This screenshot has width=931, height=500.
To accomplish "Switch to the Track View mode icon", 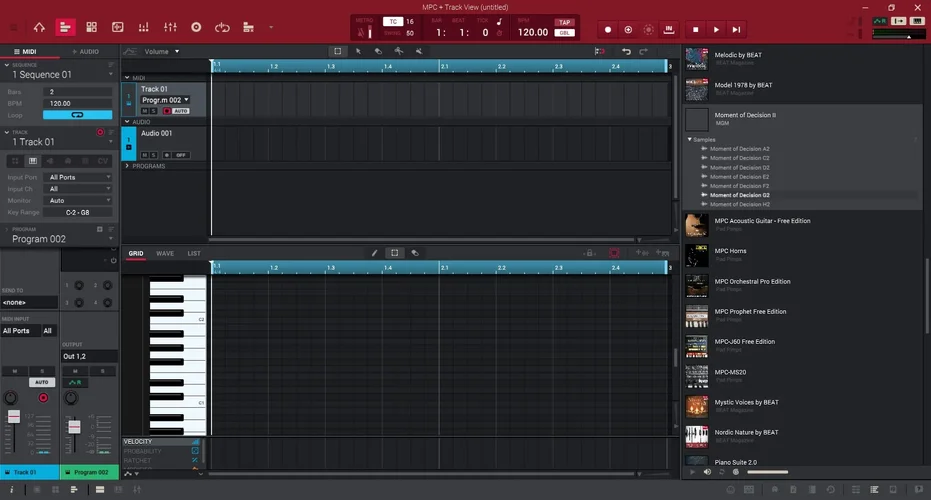I will [65, 27].
